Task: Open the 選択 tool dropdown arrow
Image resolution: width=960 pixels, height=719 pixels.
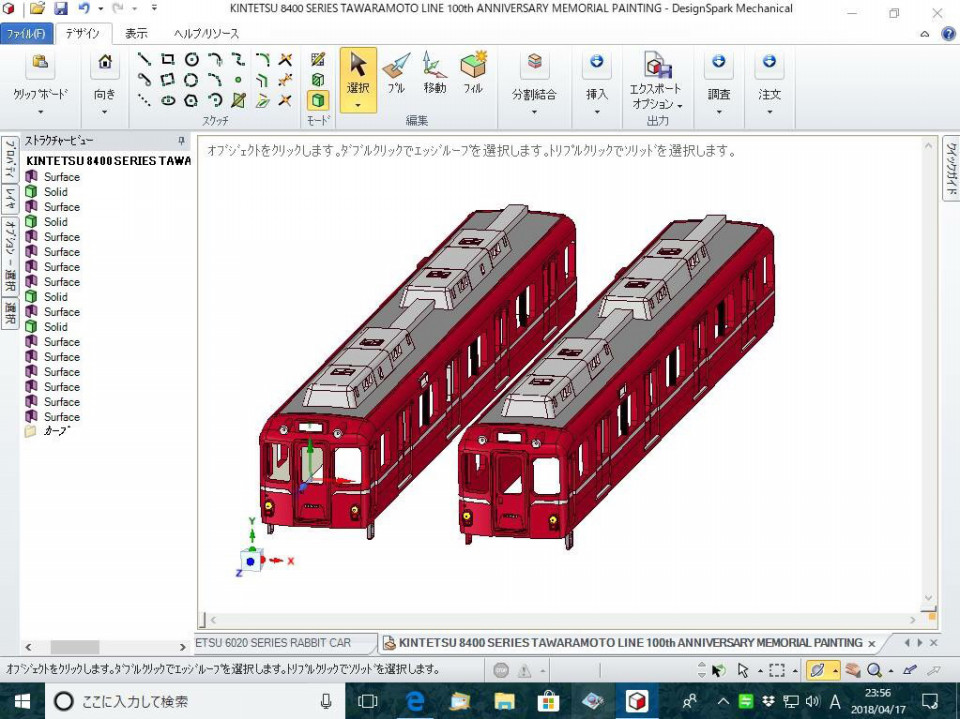Action: pos(358,105)
